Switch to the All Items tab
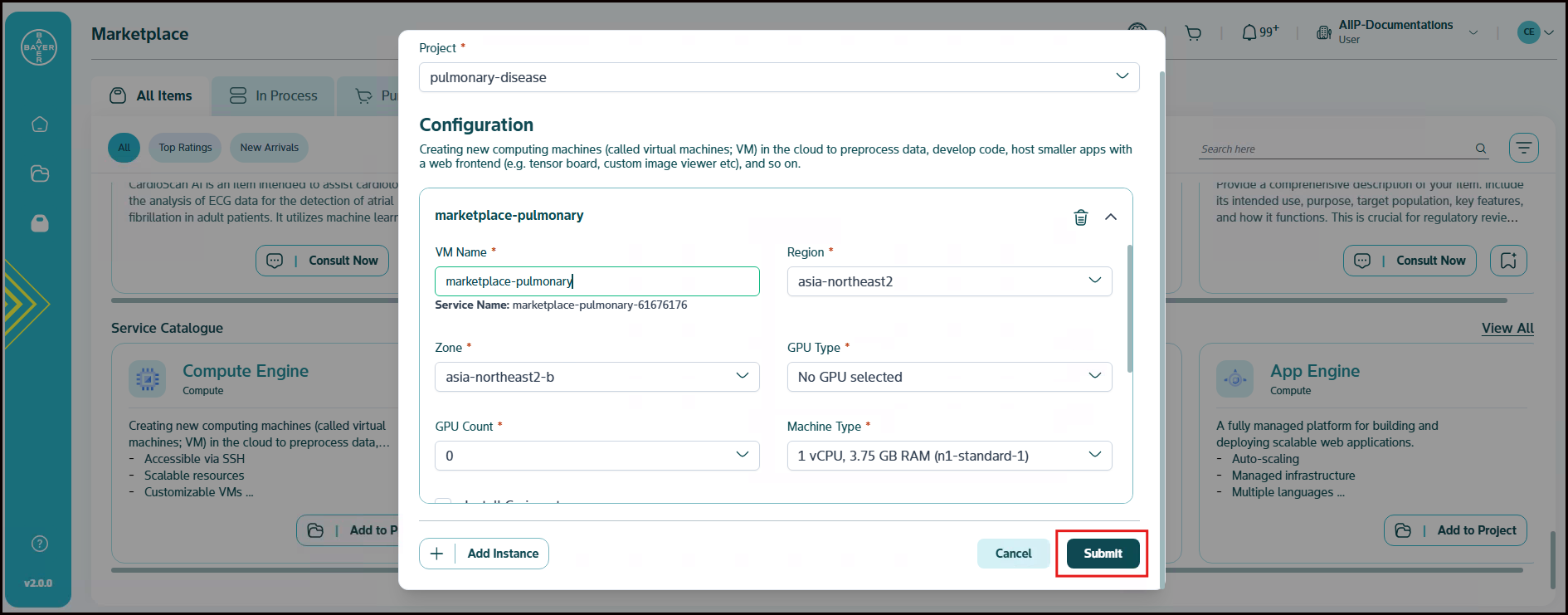1568x615 pixels. click(x=152, y=96)
